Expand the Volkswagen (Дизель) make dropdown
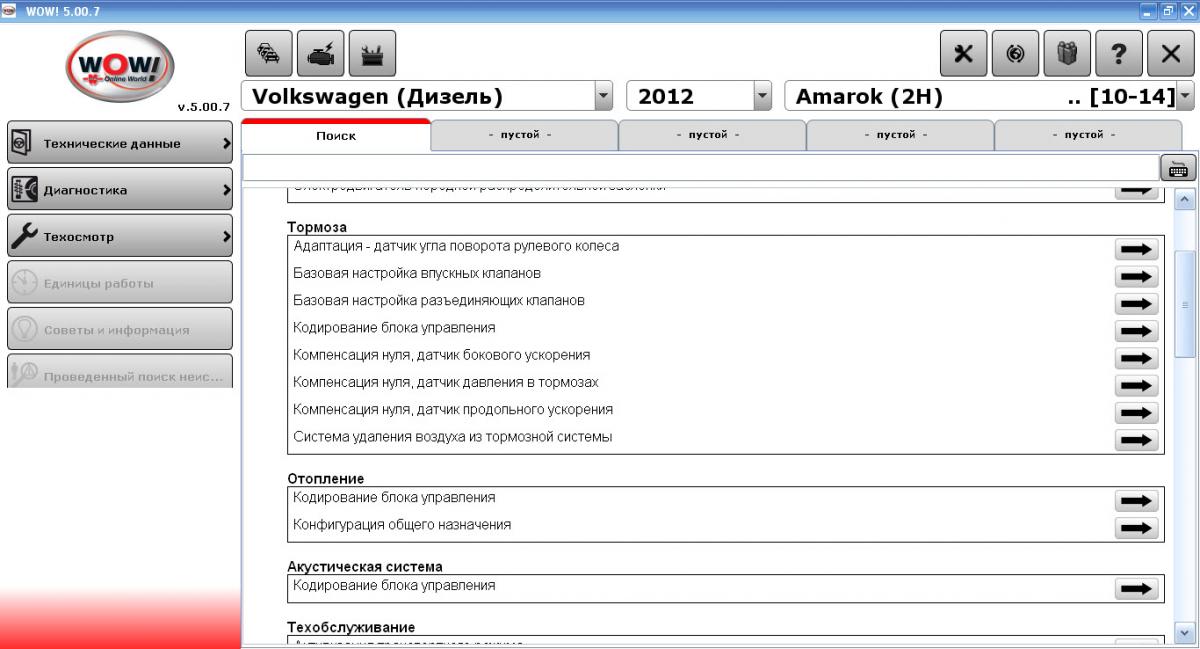Screen dimensions: 1200x649 point(603,96)
